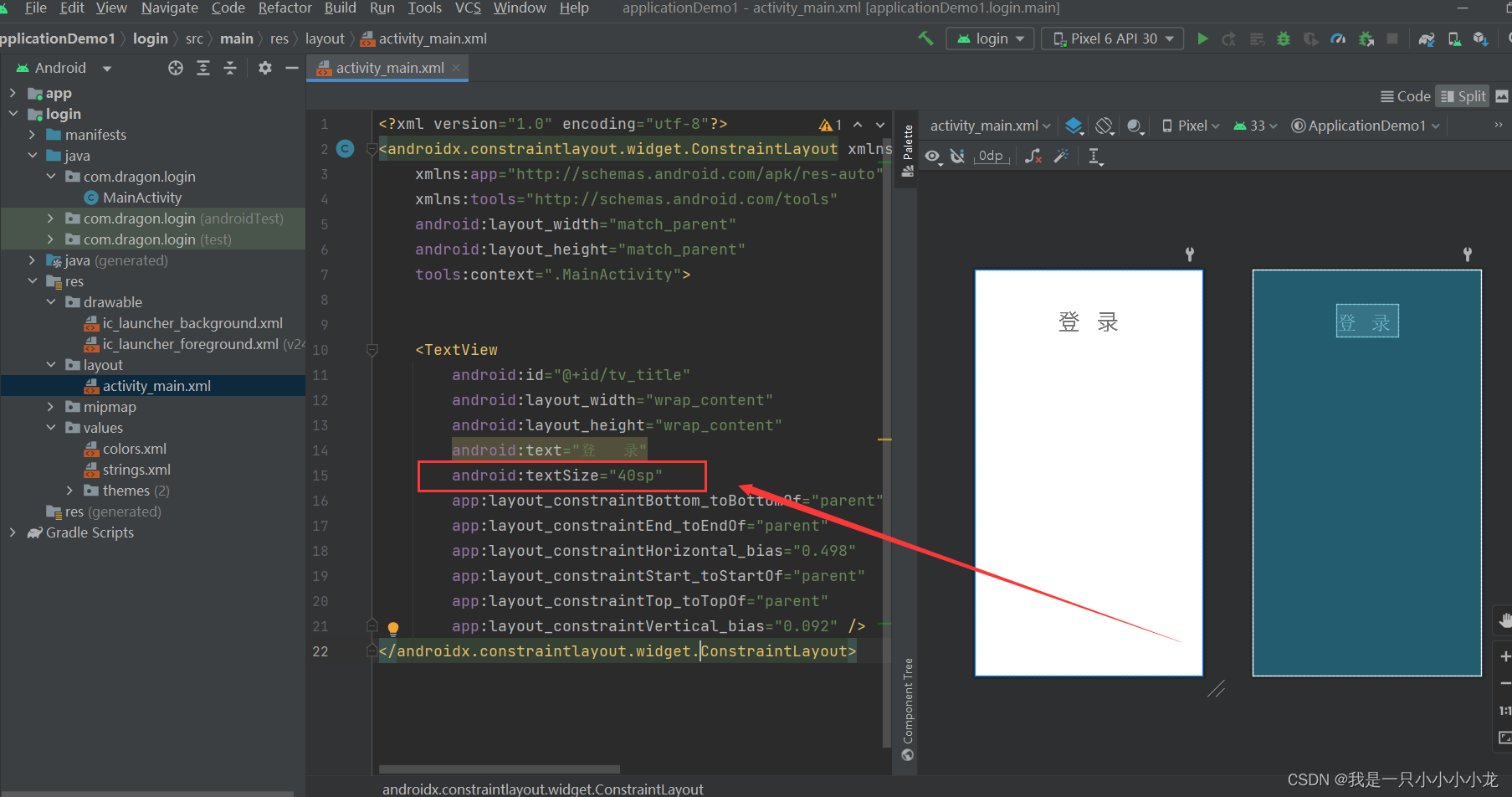Clear all constraints in layout editor
Image resolution: width=1512 pixels, height=797 pixels.
click(x=1033, y=156)
